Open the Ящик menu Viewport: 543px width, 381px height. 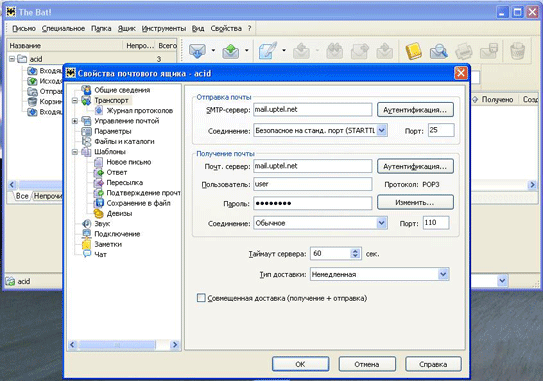pyautogui.click(x=126, y=29)
